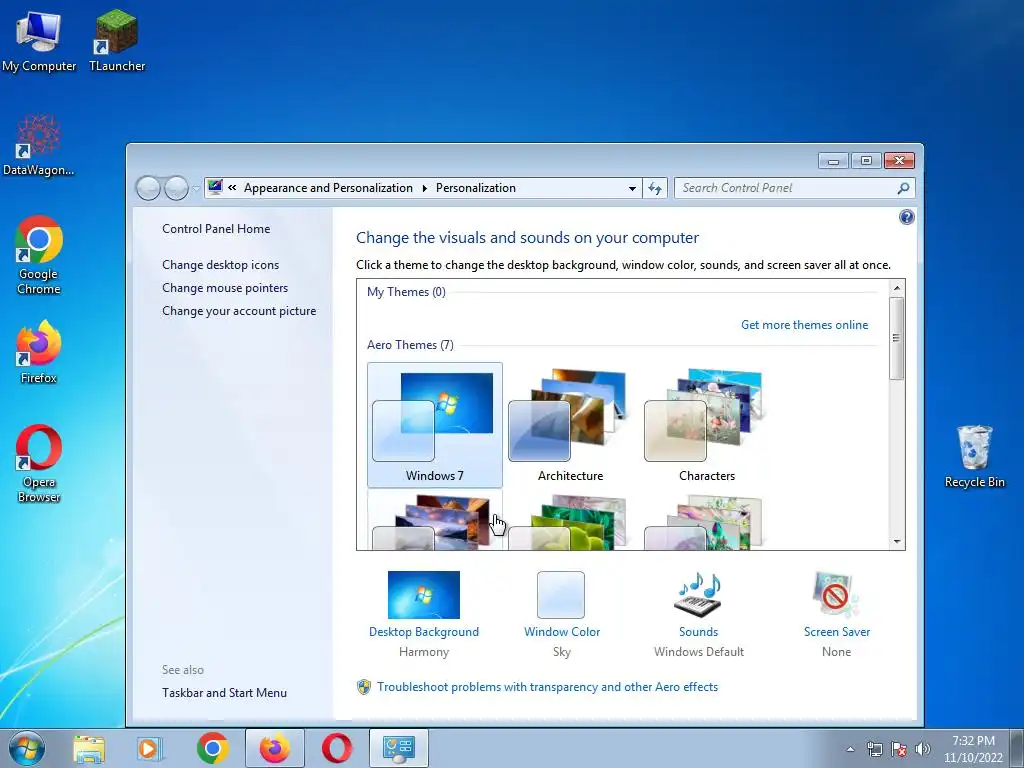The height and width of the screenshot is (768, 1024).
Task: Focus the Search Control Panel field
Action: 794,188
